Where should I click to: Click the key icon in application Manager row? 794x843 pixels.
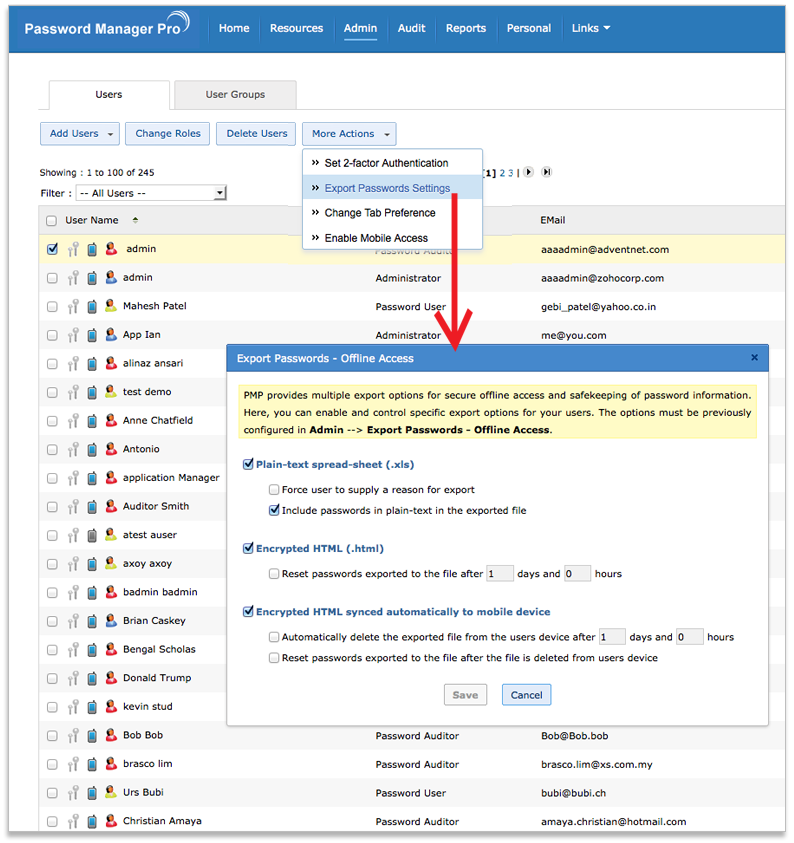coord(73,478)
